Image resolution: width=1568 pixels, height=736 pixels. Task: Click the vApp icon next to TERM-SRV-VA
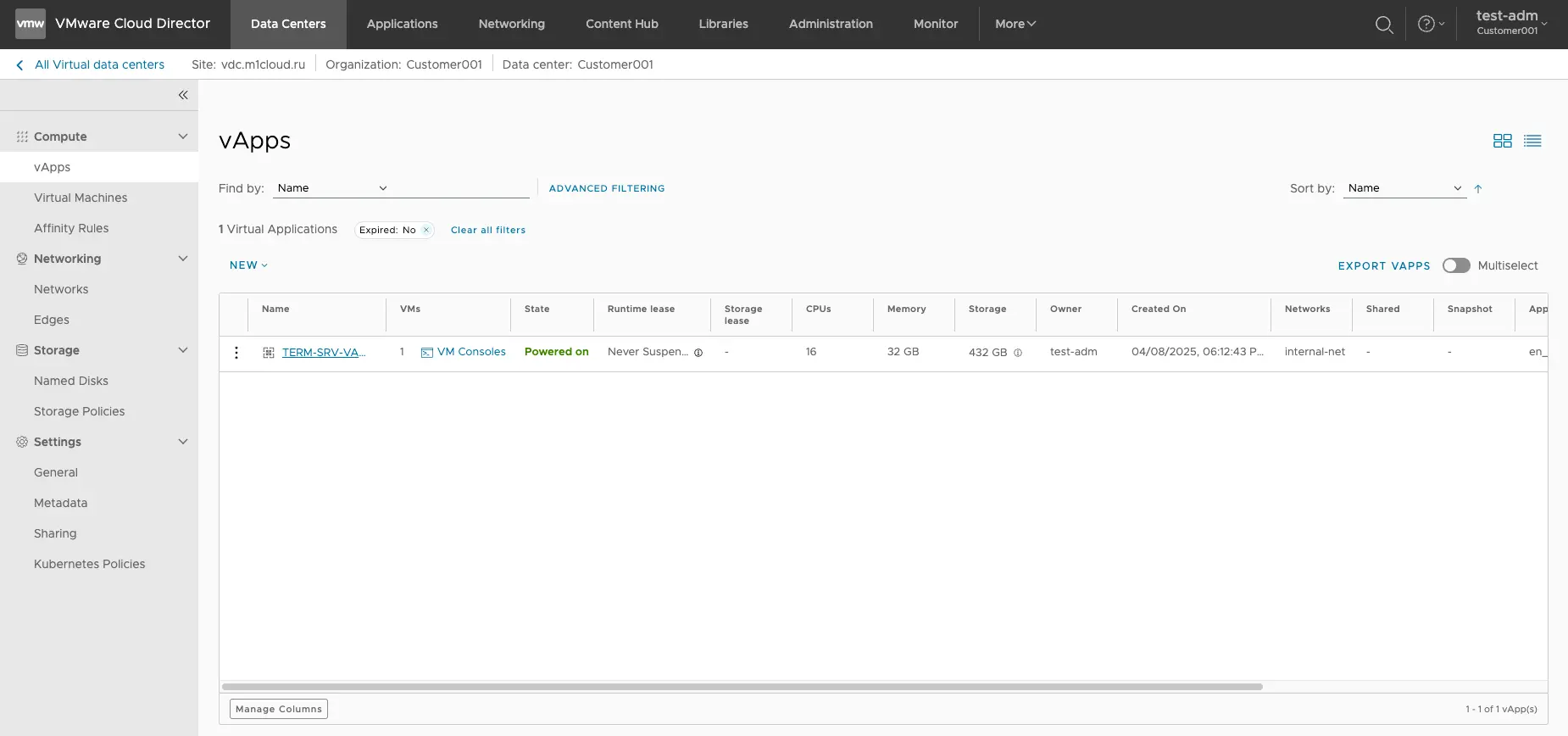[269, 353]
